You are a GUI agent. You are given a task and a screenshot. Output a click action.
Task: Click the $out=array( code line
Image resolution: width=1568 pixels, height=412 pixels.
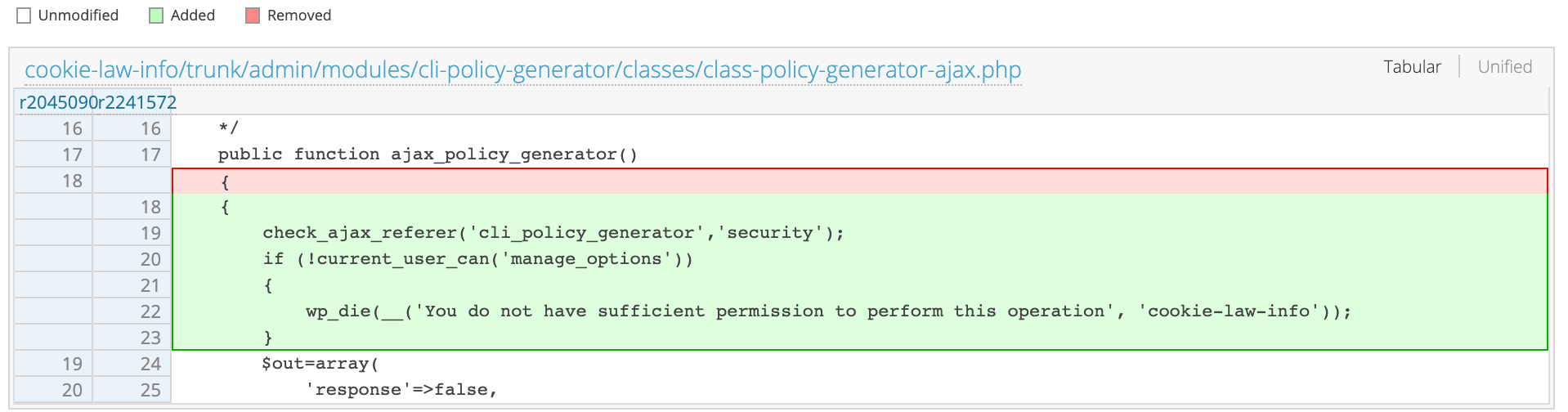point(320,364)
